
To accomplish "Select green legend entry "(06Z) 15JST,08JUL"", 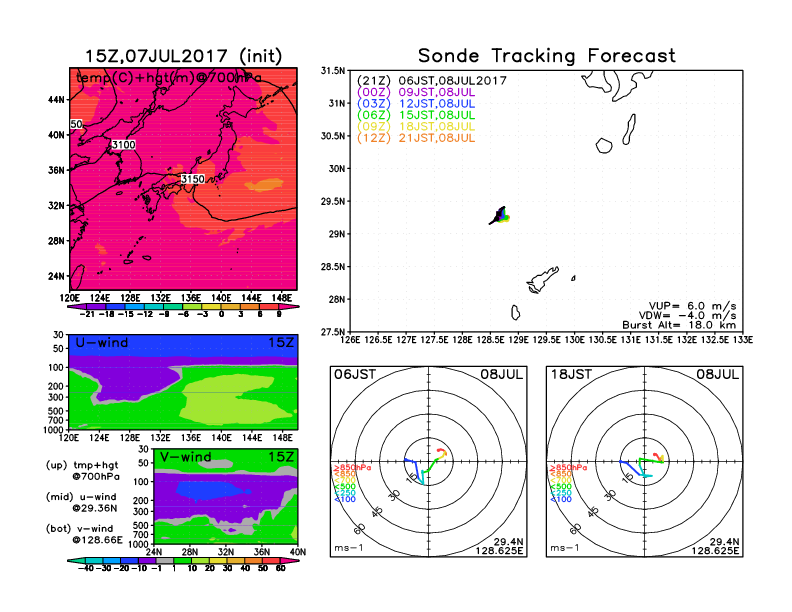I will (416, 115).
